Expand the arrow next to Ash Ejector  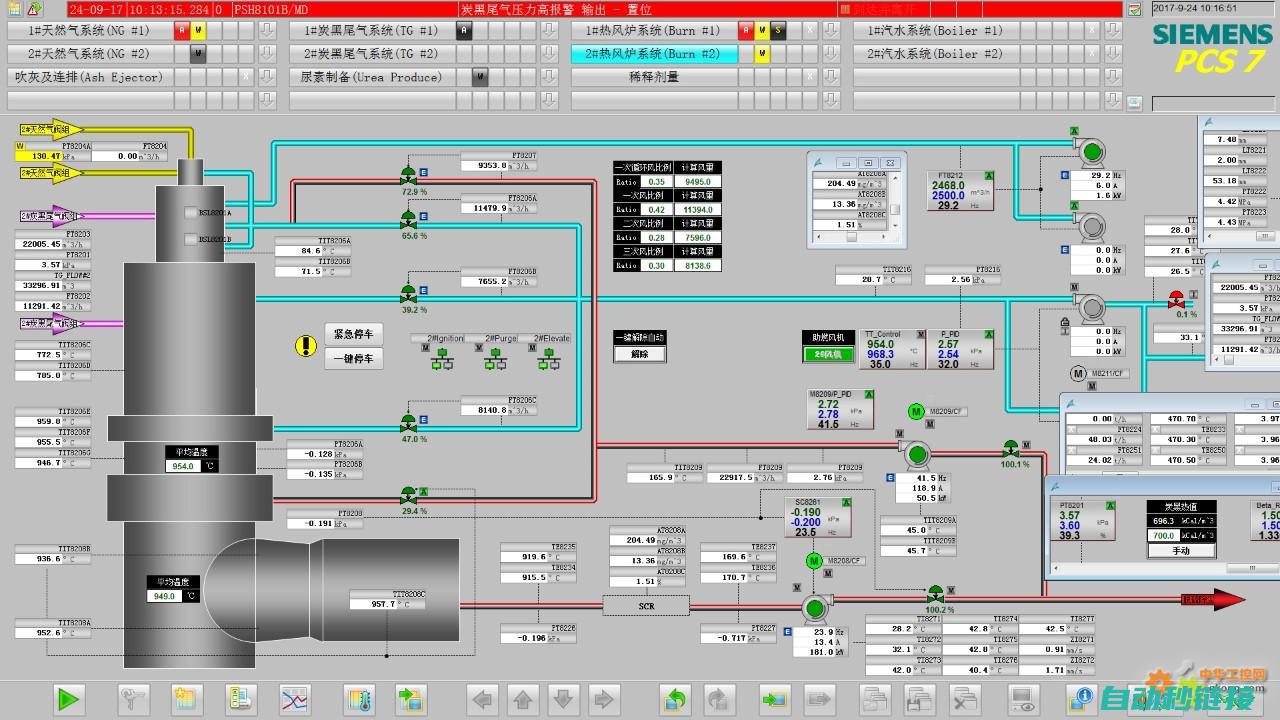[267, 77]
